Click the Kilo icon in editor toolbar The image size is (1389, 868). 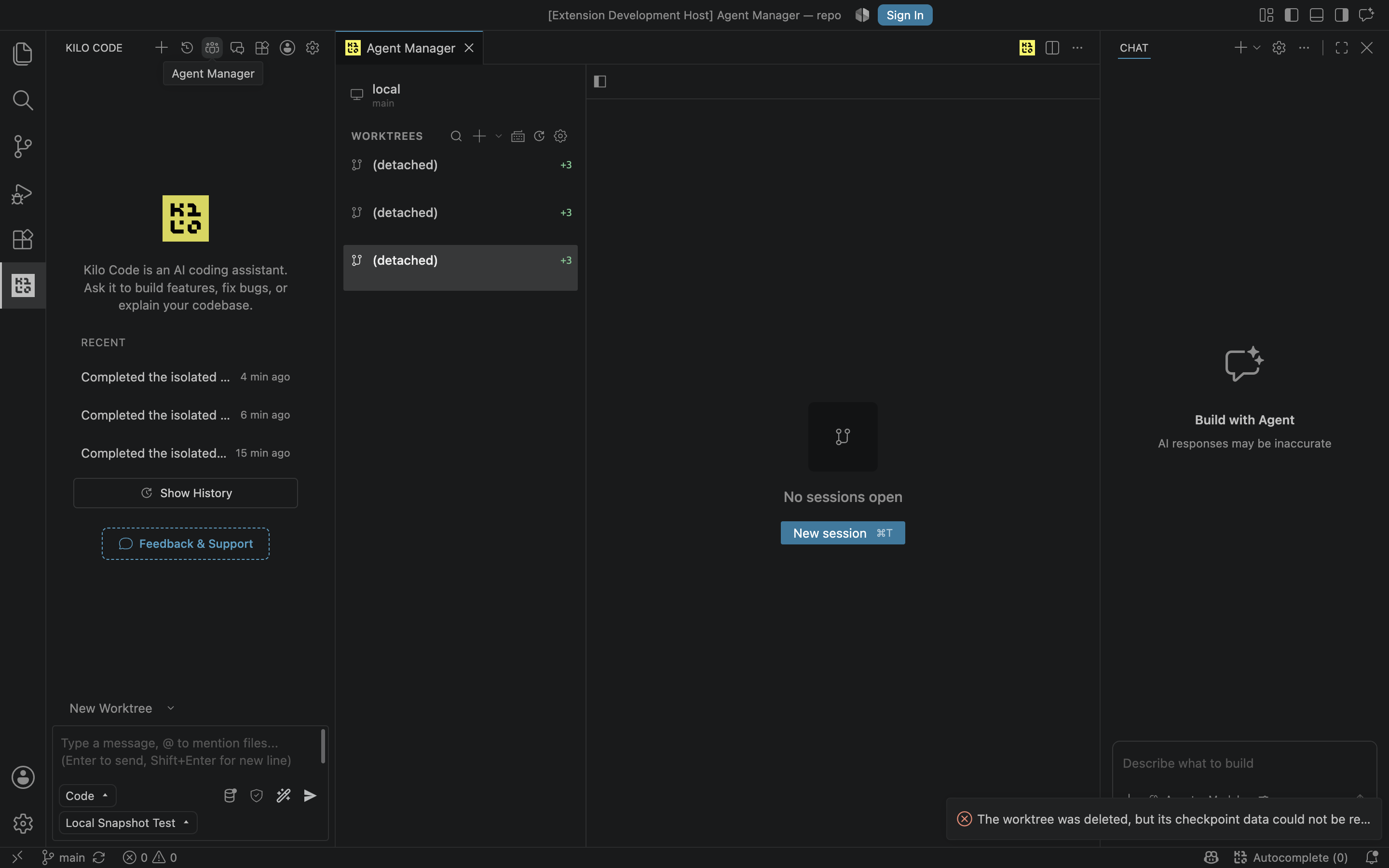click(1027, 48)
